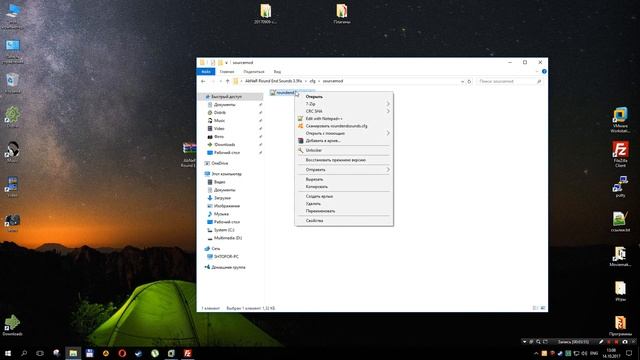This screenshot has width=640, height=360.
Task: Expand the Открыть с помощью submenu
Action: (x=344, y=133)
